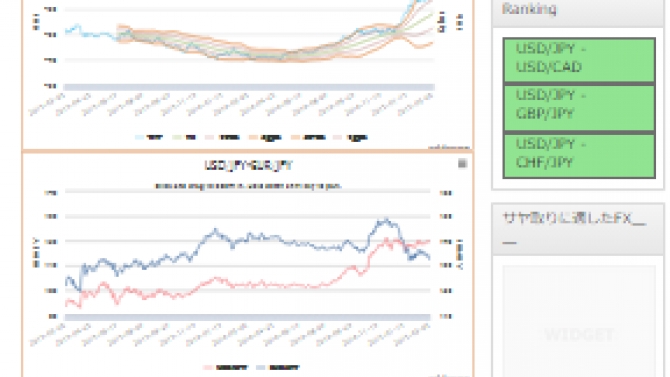Click the range band below the upper chart

(249, 87)
